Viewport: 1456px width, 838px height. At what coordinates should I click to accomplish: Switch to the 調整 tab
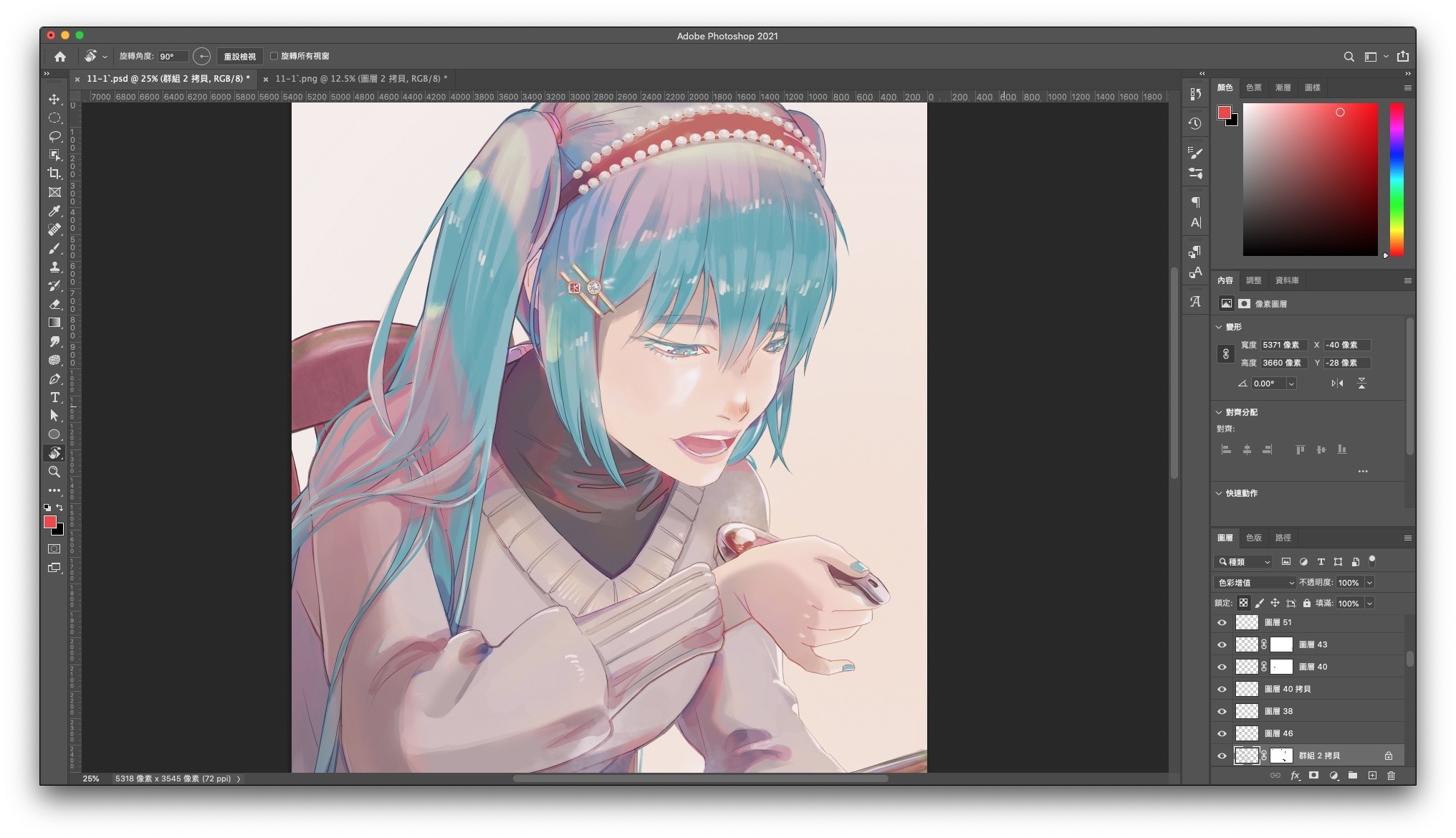tap(1253, 280)
